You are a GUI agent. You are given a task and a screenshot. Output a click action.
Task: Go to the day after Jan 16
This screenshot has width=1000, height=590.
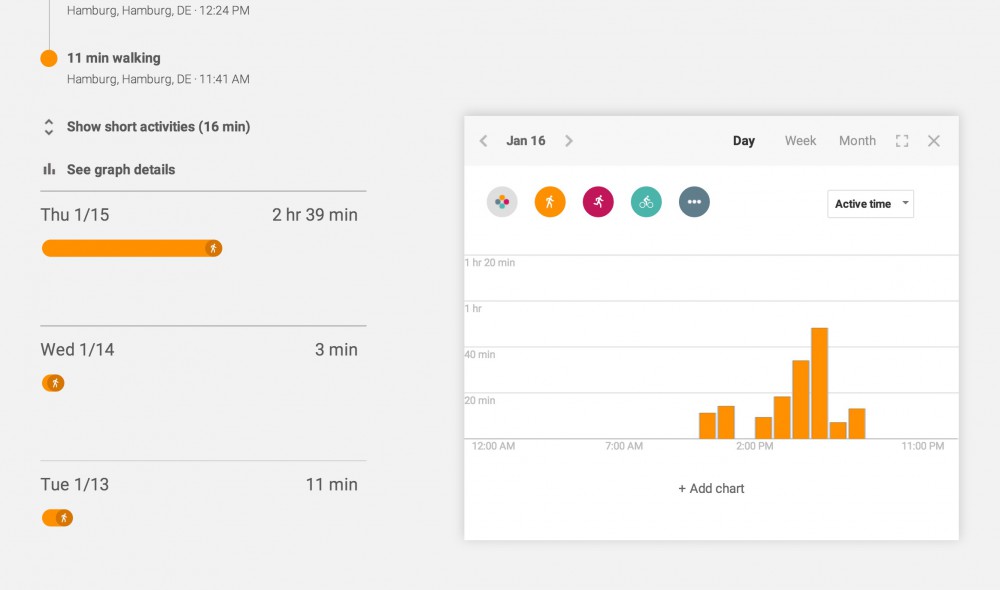tap(569, 141)
